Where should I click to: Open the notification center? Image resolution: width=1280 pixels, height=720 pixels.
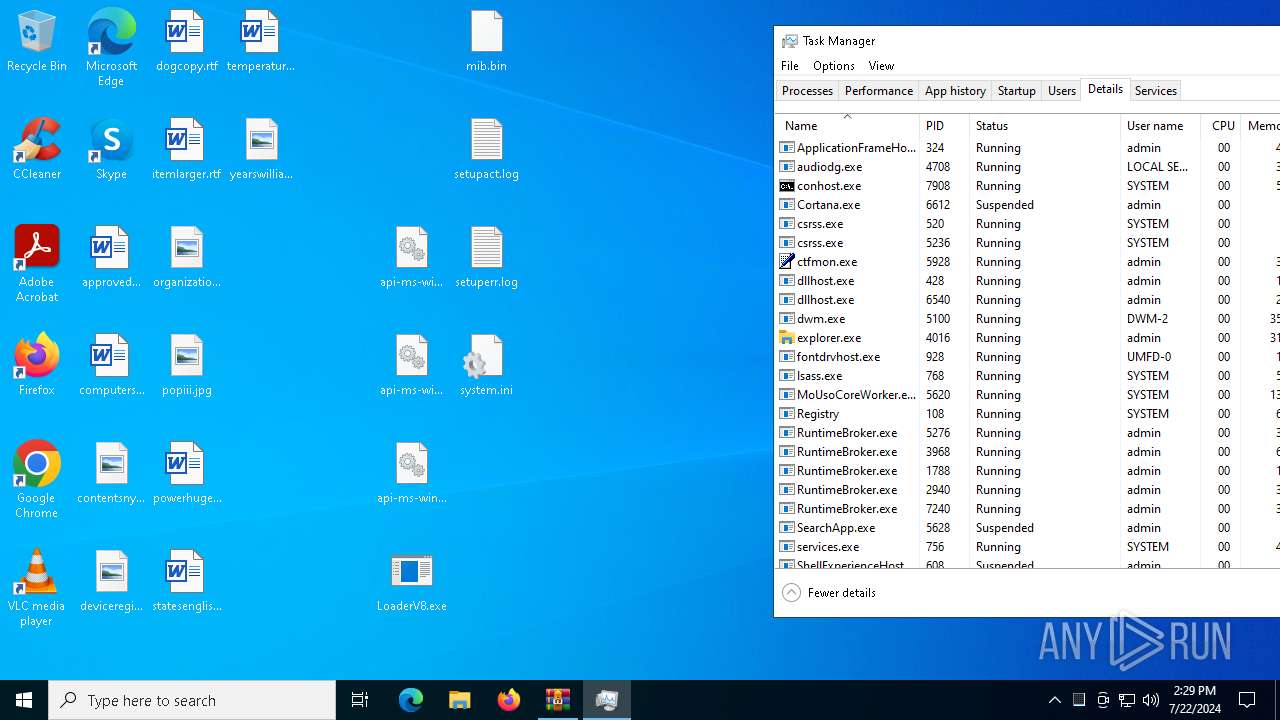pos(1248,700)
